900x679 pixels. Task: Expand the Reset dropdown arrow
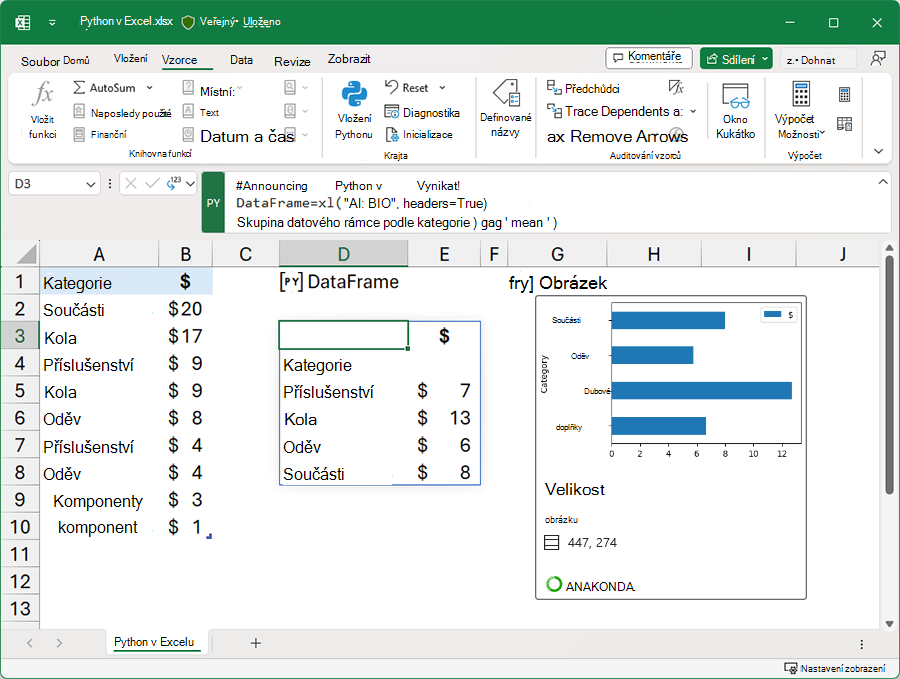pyautogui.click(x=442, y=88)
